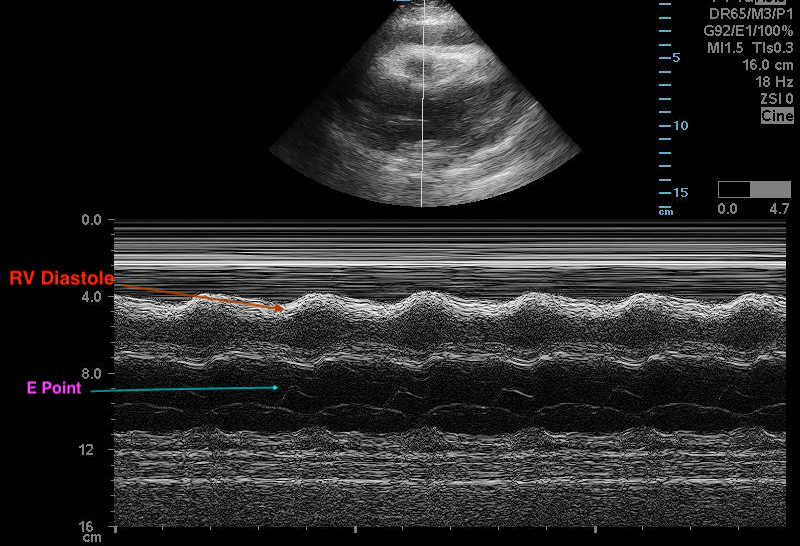Screen dimensions: 800x546
Task: Click the M-mode cursor line in the 2D sector image
Action: click(422, 103)
